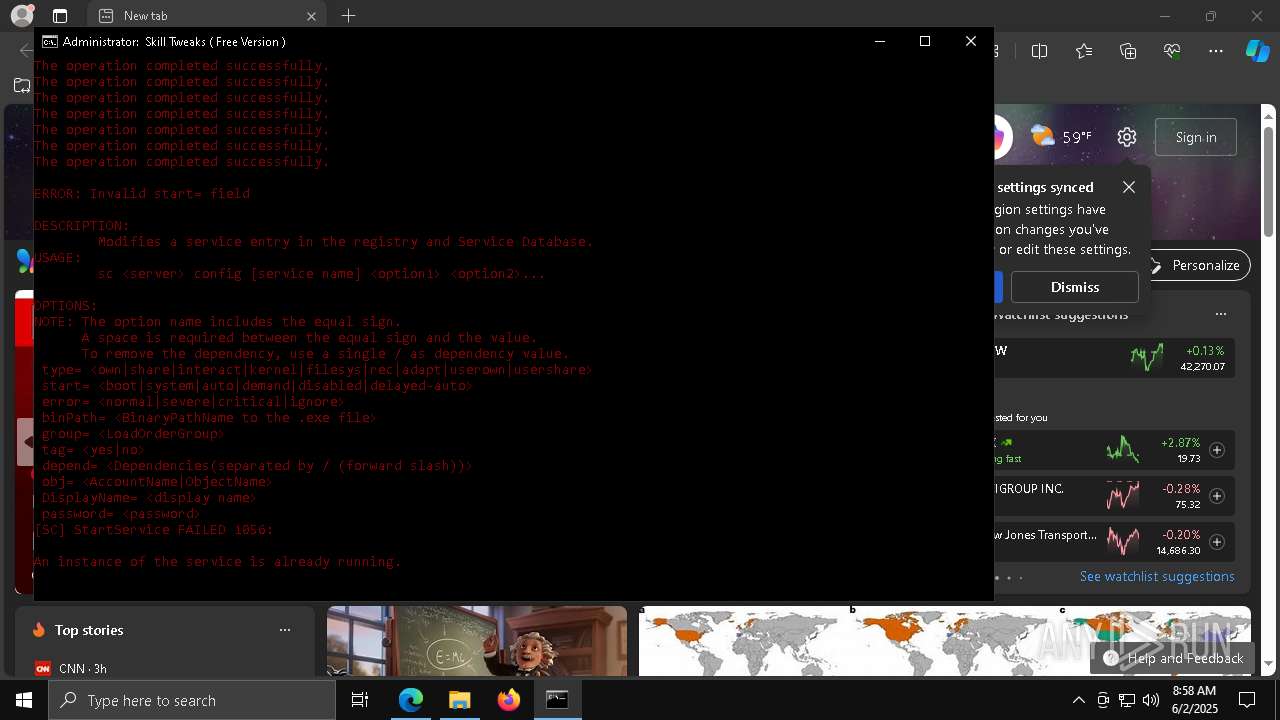Open Edge split screen icon

coord(1039,51)
